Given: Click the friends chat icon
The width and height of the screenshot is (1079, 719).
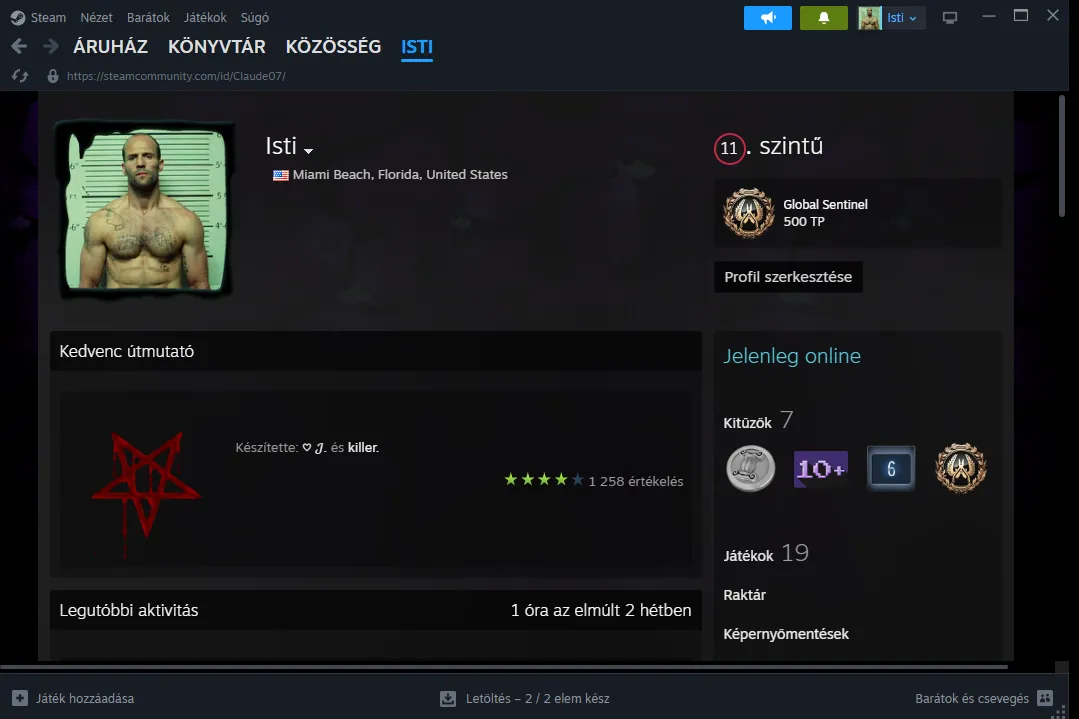Looking at the screenshot, I should pos(1045,698).
